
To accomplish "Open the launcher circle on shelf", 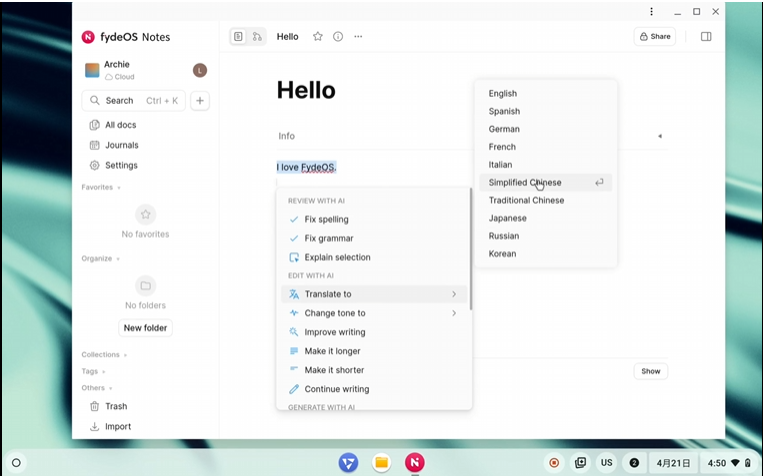I will pos(16,463).
